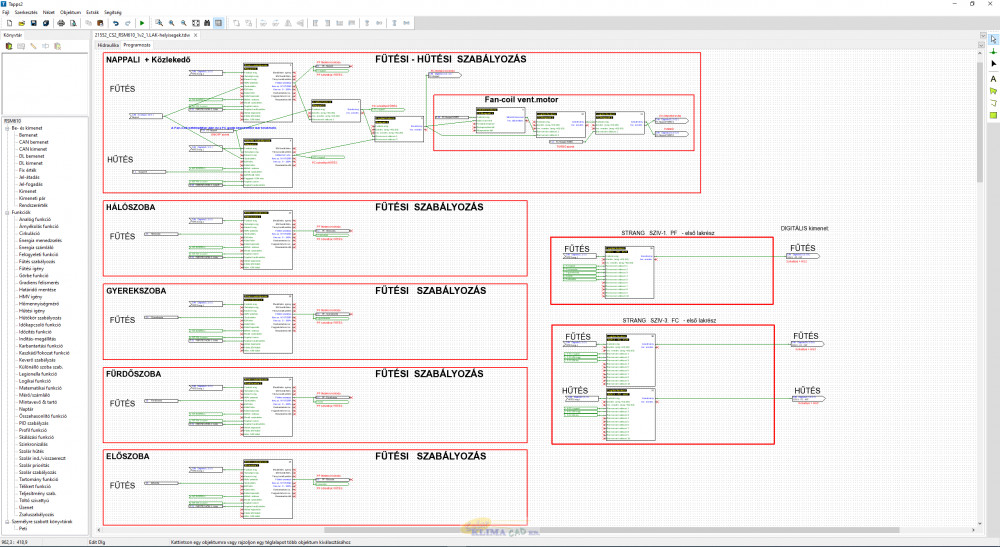The width and height of the screenshot is (1000, 547).
Task: Redo the last undone action
Action: [x=128, y=23]
